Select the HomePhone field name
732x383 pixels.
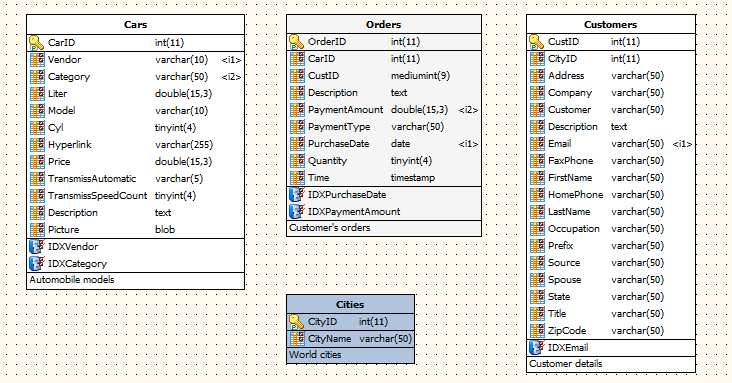[575, 195]
